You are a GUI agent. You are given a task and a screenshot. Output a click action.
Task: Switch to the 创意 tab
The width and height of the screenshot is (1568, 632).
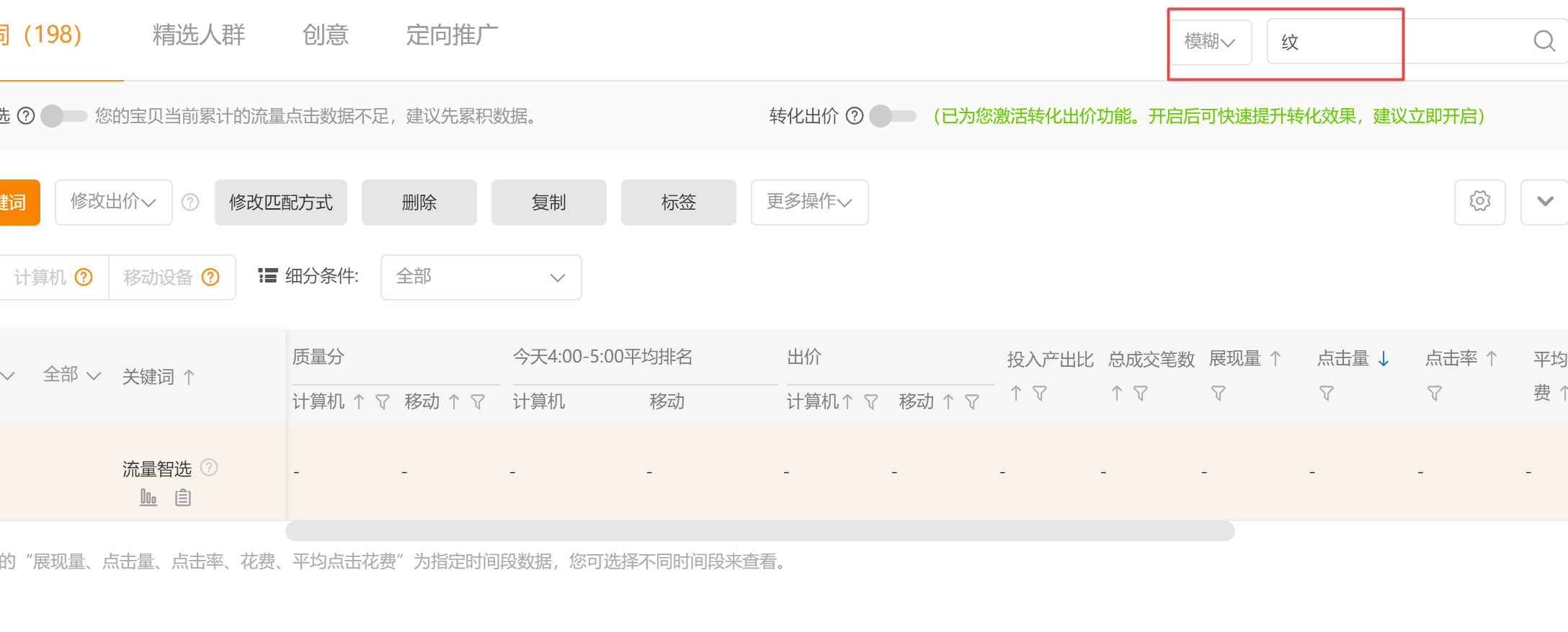coord(326,35)
